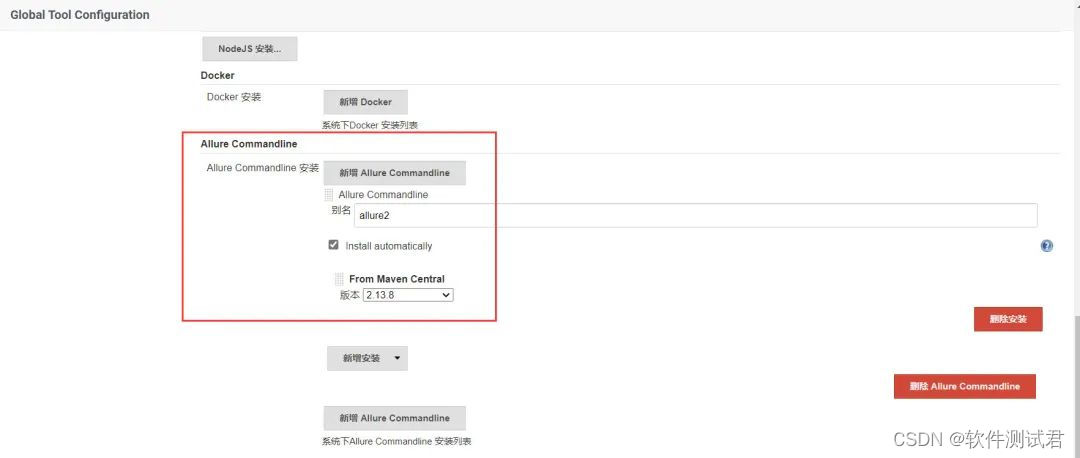This screenshot has width=1080, height=458.
Task: Click the lower 新增 Allure Commandline button
Action: 395,418
